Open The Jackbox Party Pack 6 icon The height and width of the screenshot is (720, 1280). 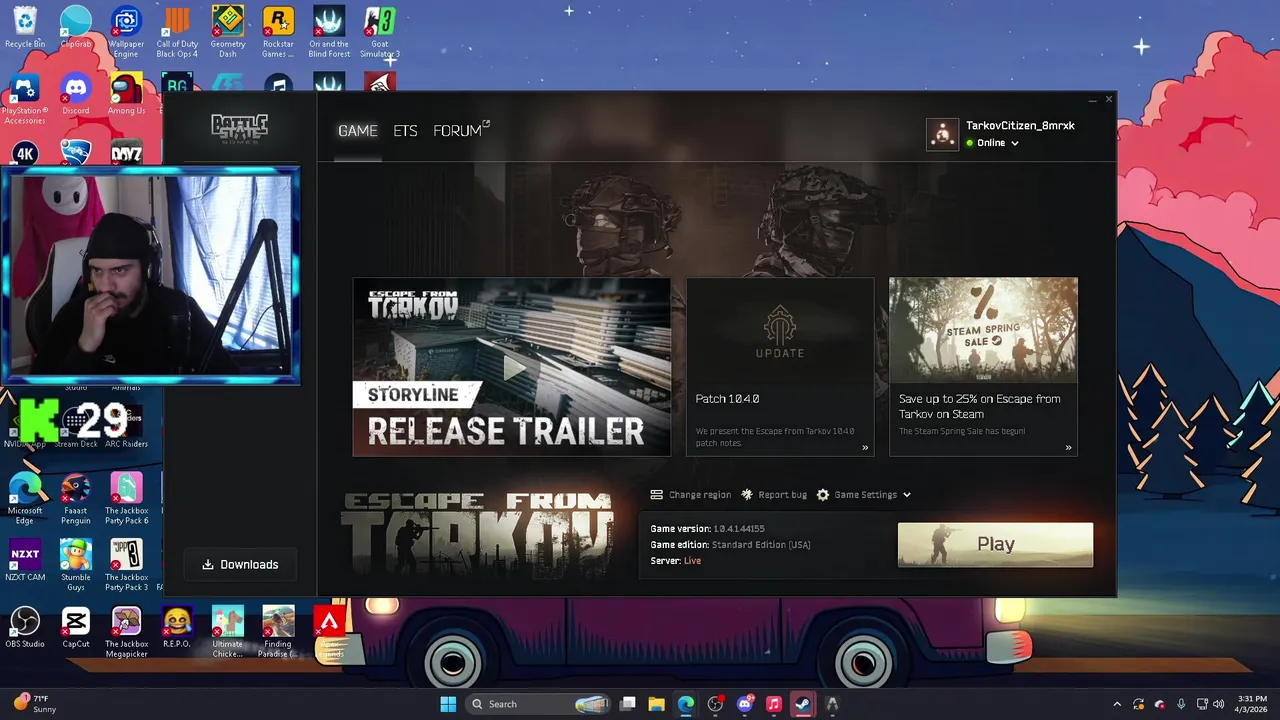tap(126, 499)
